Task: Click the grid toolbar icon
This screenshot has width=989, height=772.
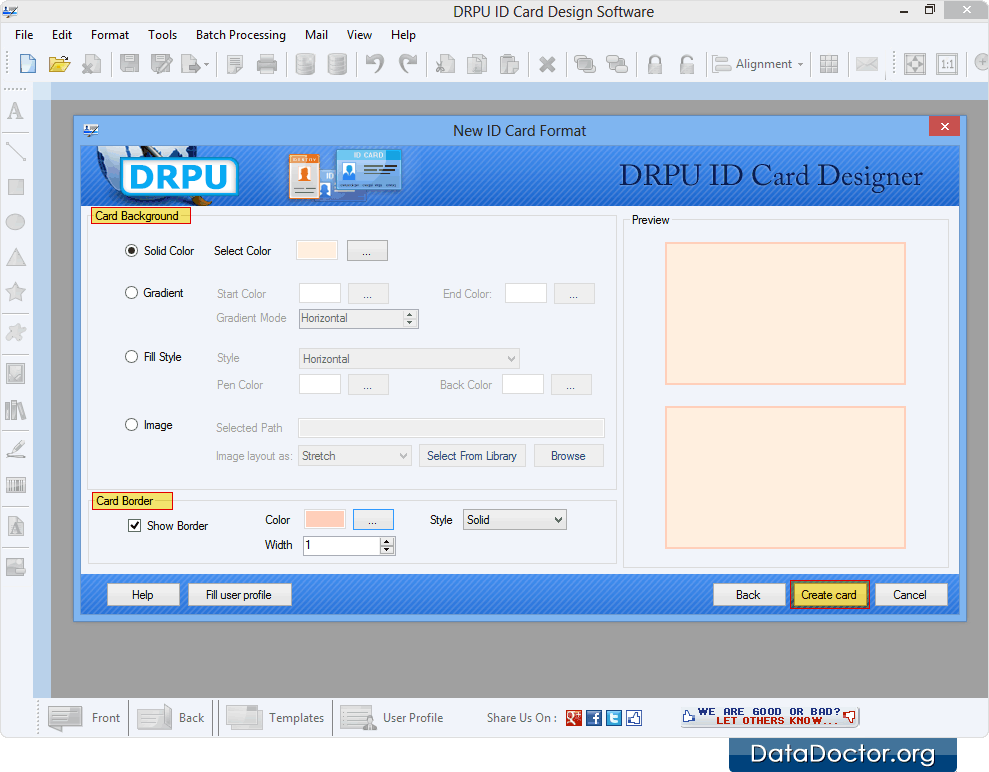Action: point(829,64)
